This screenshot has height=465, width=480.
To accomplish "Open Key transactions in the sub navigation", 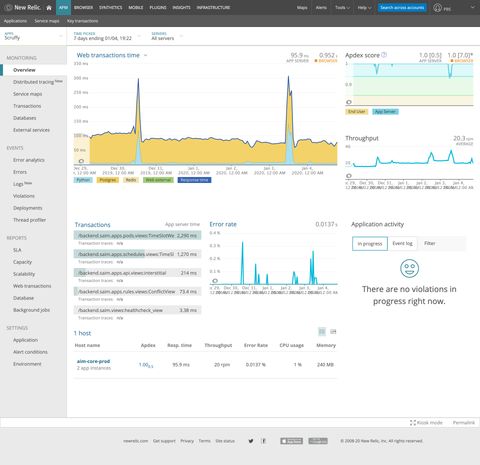I will [x=82, y=21].
